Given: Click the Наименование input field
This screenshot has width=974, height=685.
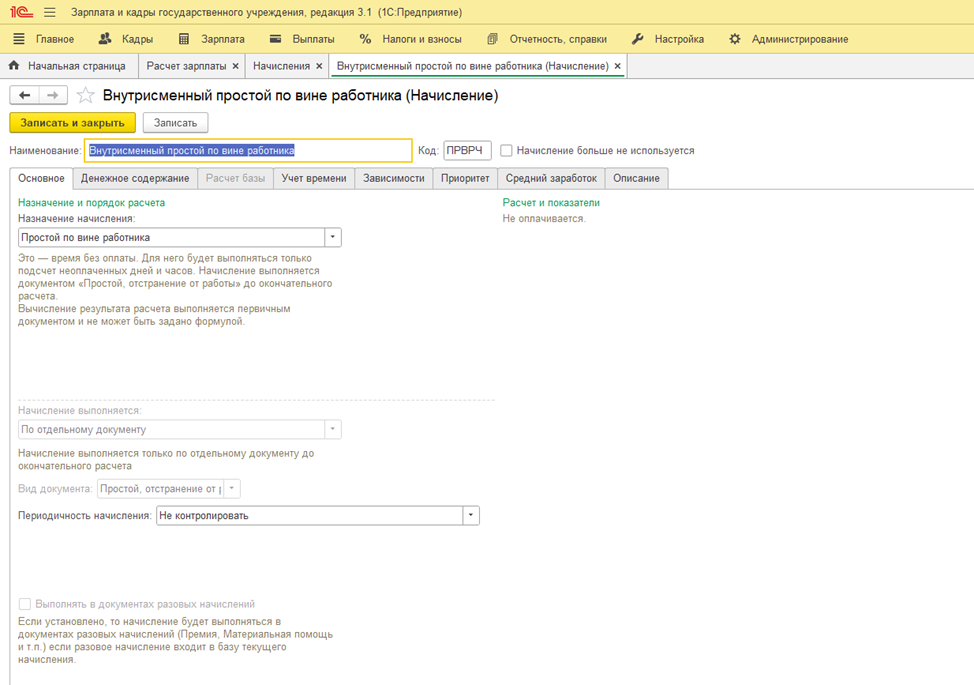Looking at the screenshot, I should (248, 150).
